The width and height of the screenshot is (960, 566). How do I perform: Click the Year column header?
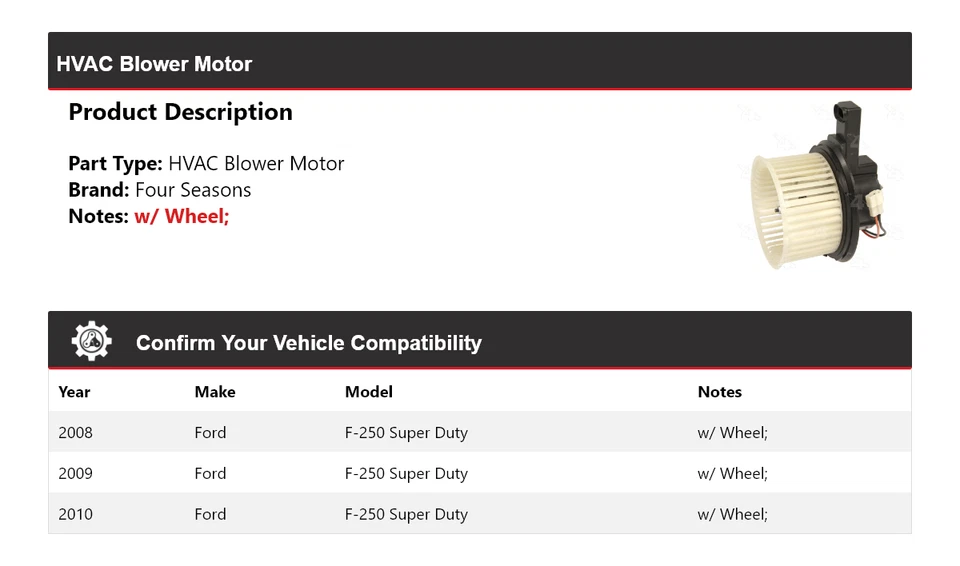coord(74,392)
